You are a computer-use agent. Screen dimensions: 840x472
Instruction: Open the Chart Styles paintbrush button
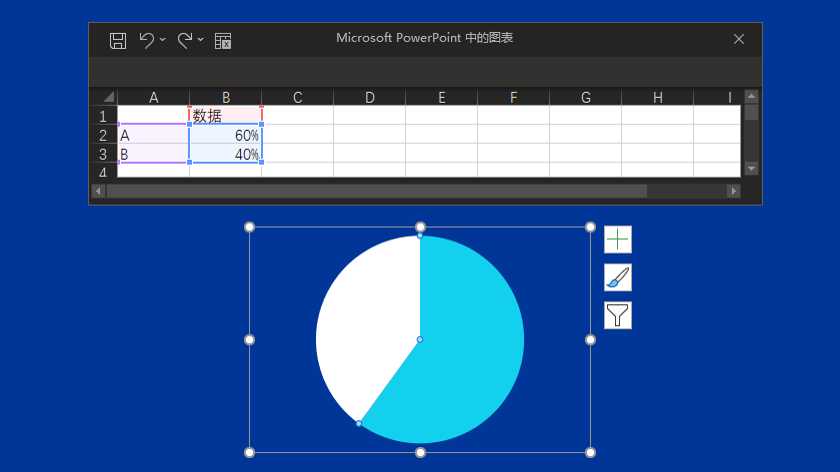point(618,278)
